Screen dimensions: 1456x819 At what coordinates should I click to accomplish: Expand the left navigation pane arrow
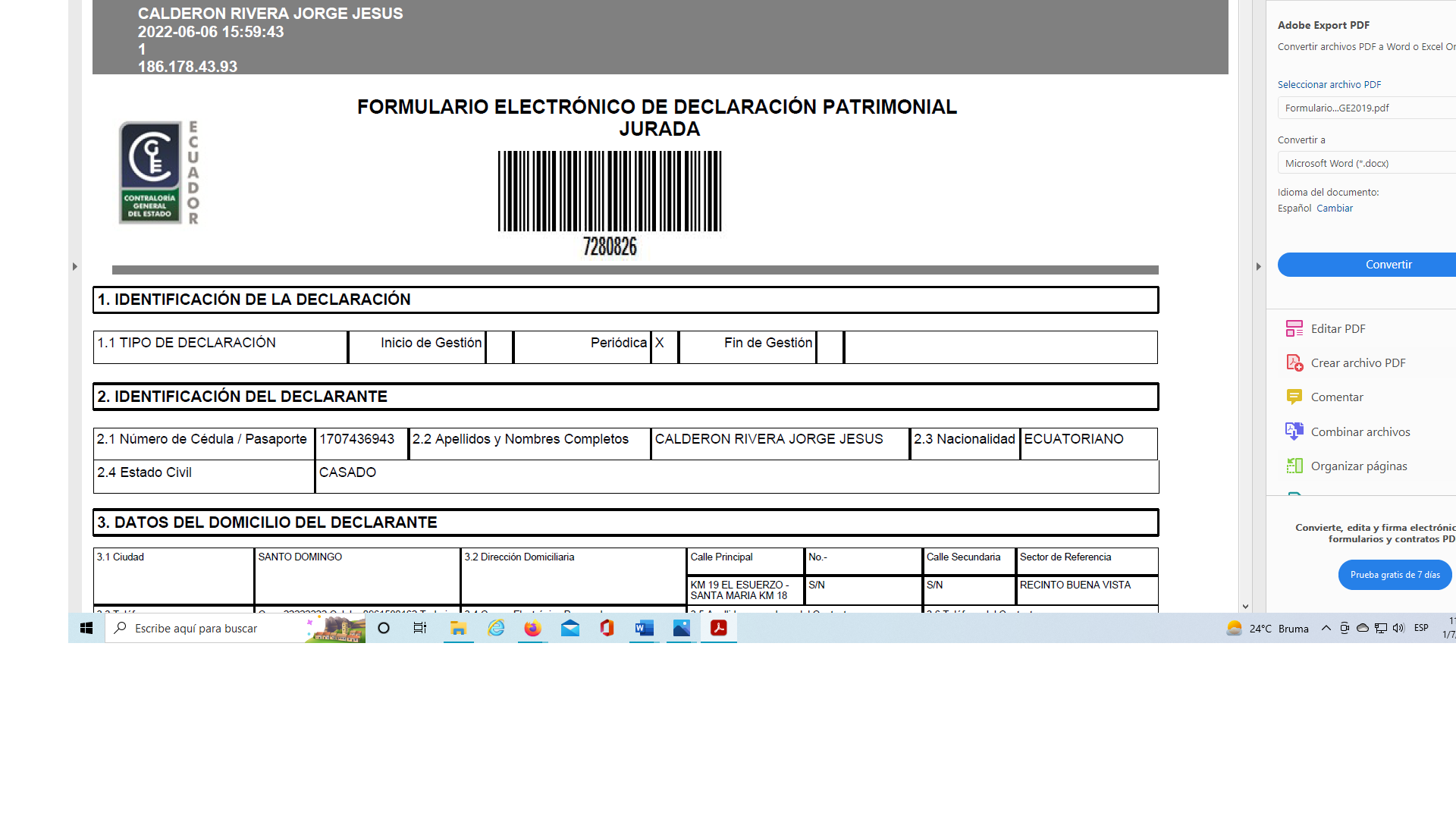pyautogui.click(x=74, y=266)
